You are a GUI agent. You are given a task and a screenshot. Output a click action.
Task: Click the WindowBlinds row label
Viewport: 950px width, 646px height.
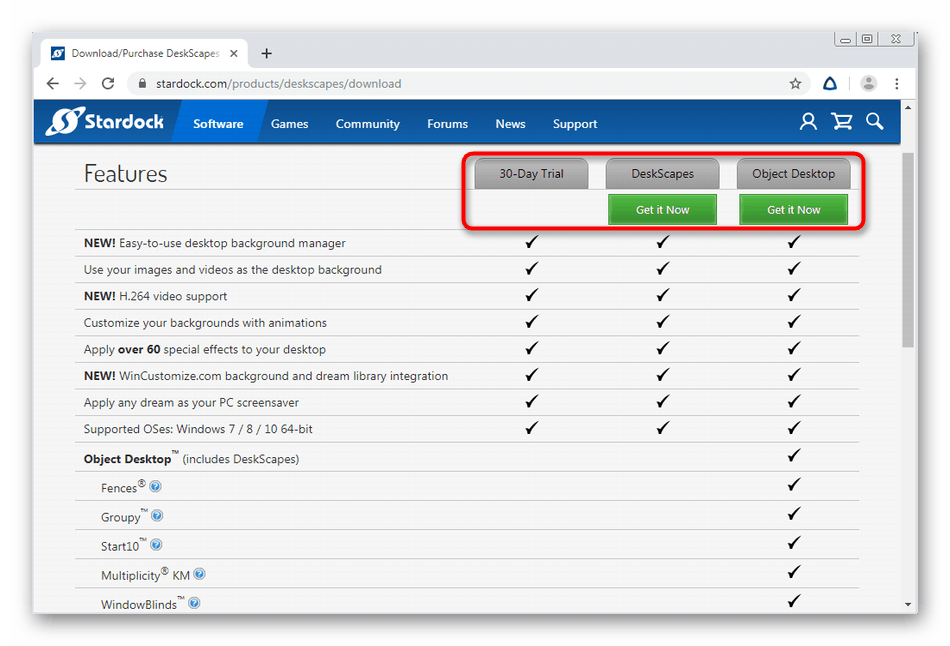pyautogui.click(x=142, y=604)
